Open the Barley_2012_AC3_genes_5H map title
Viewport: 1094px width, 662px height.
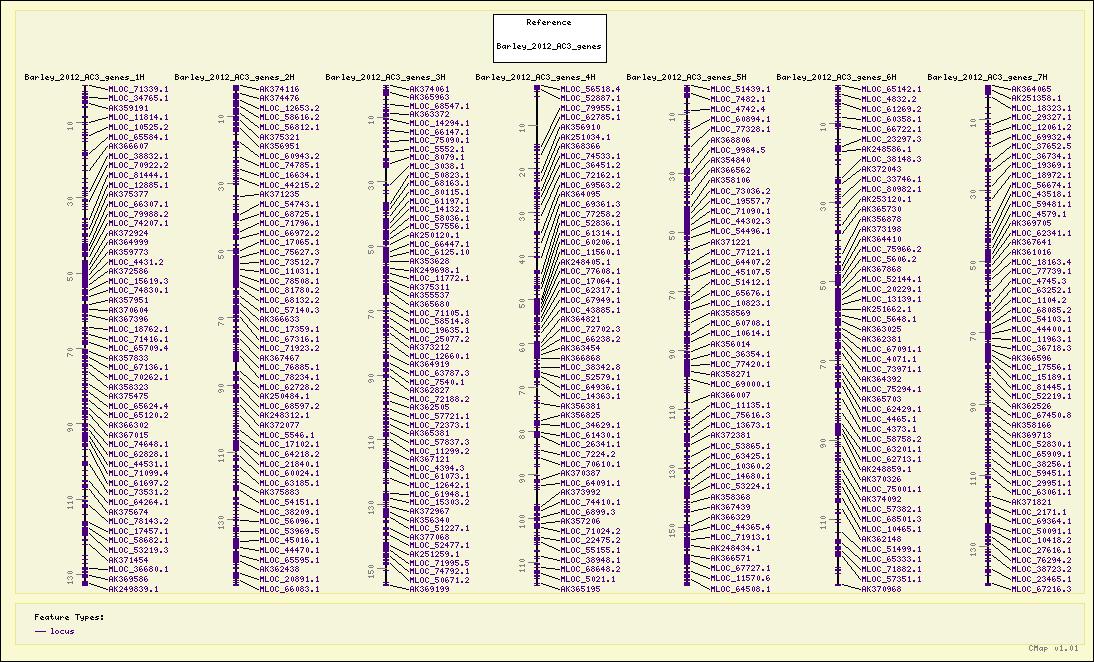pos(686,77)
